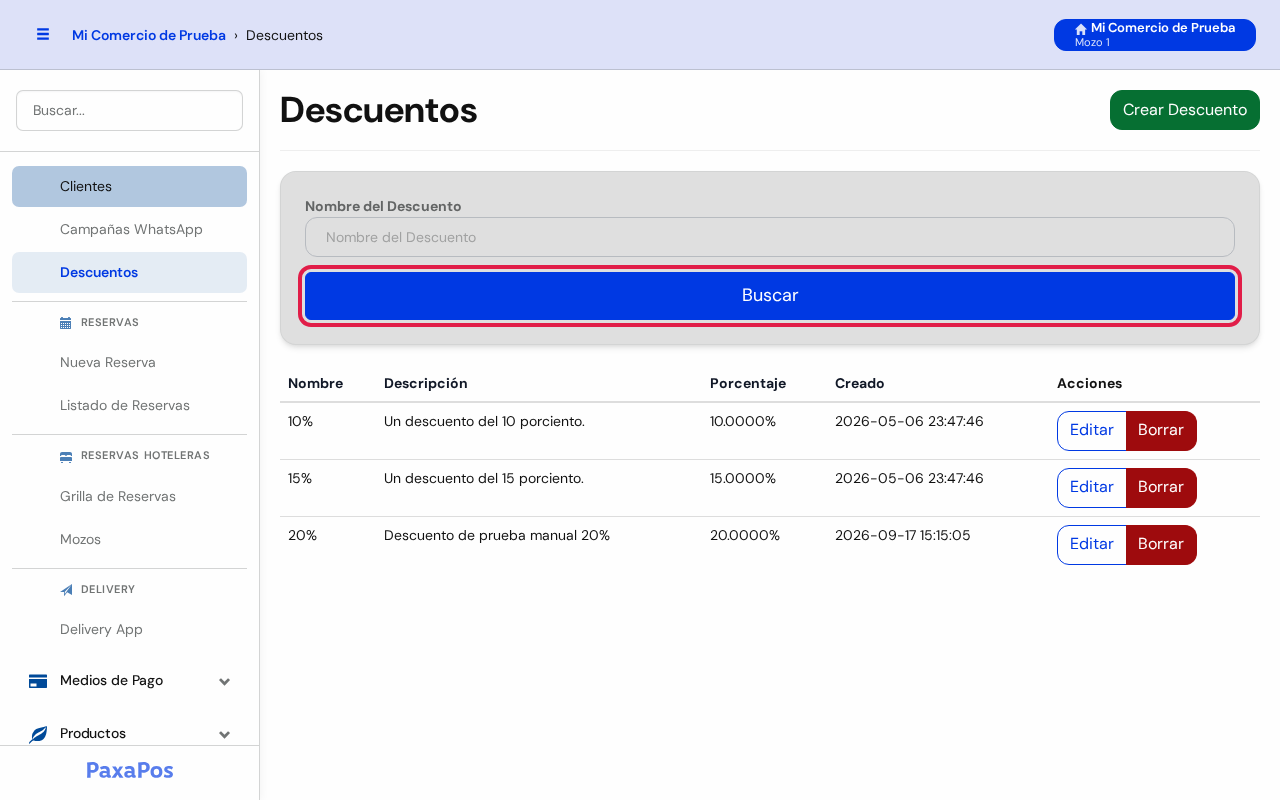Click the 15.0000% percentage cell

pos(743,479)
